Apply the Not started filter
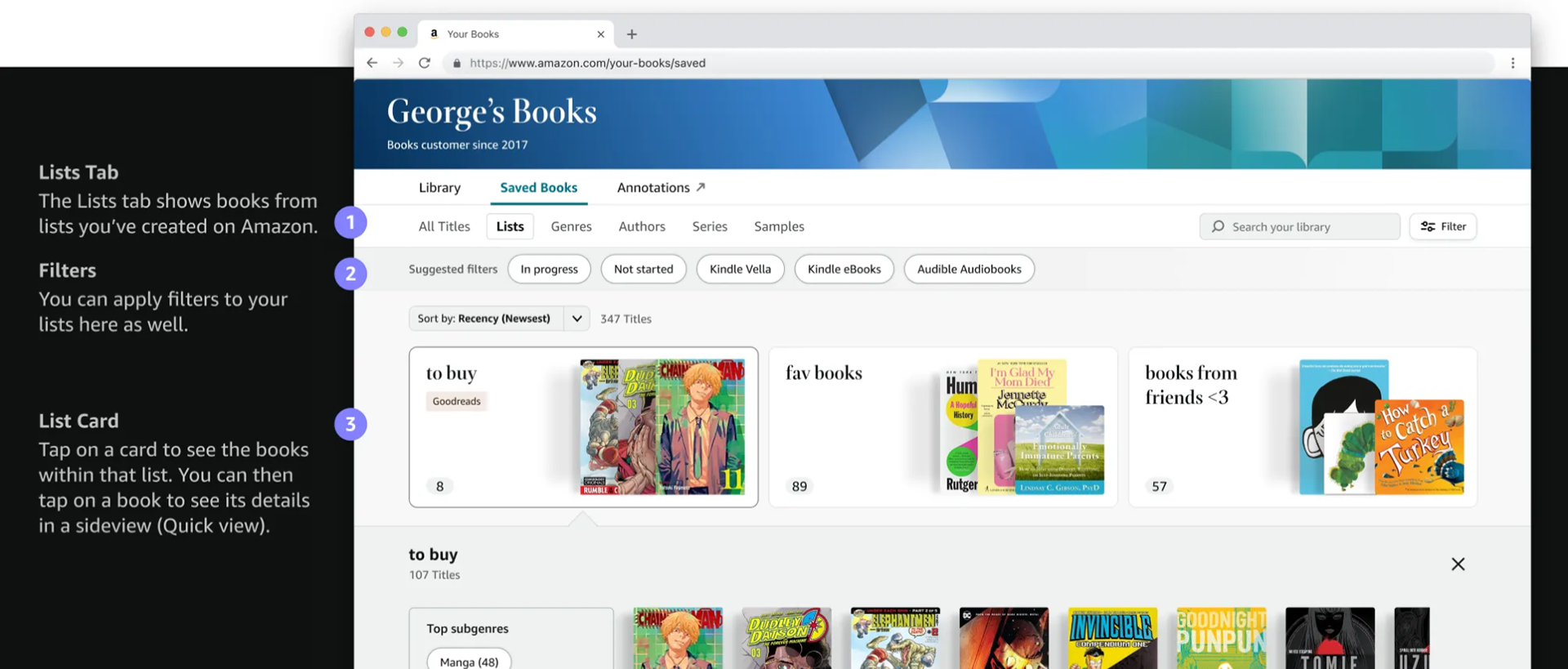 pyautogui.click(x=644, y=269)
